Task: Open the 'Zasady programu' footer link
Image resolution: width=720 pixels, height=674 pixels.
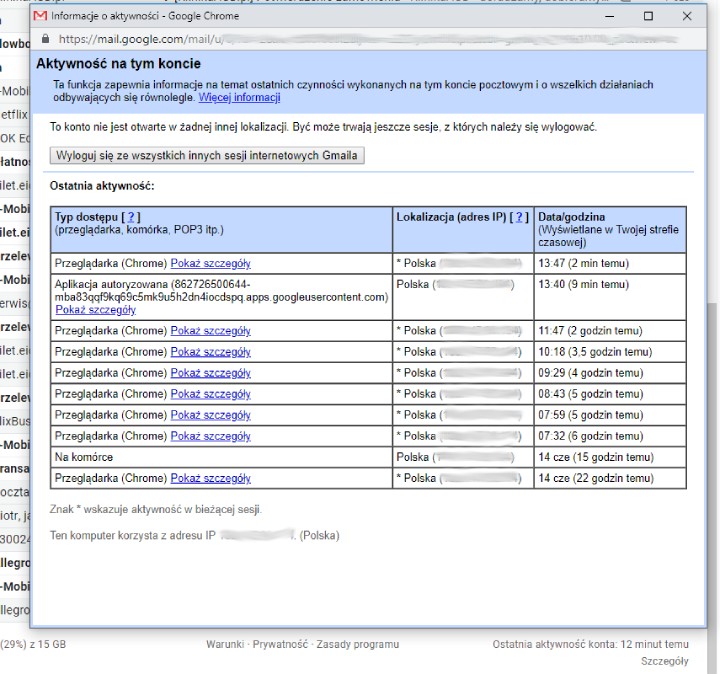Action: point(358,645)
